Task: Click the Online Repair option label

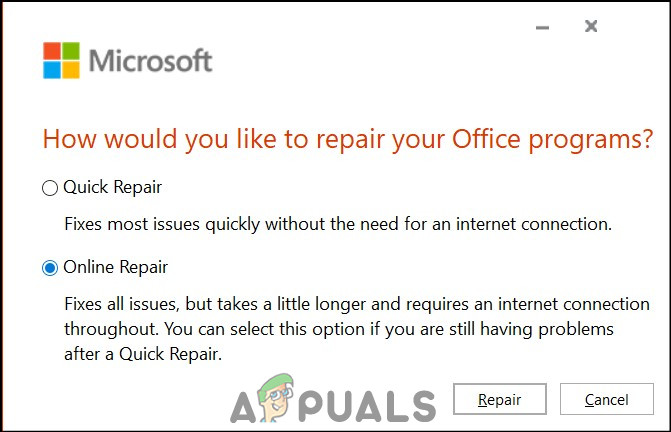Action: click(116, 268)
